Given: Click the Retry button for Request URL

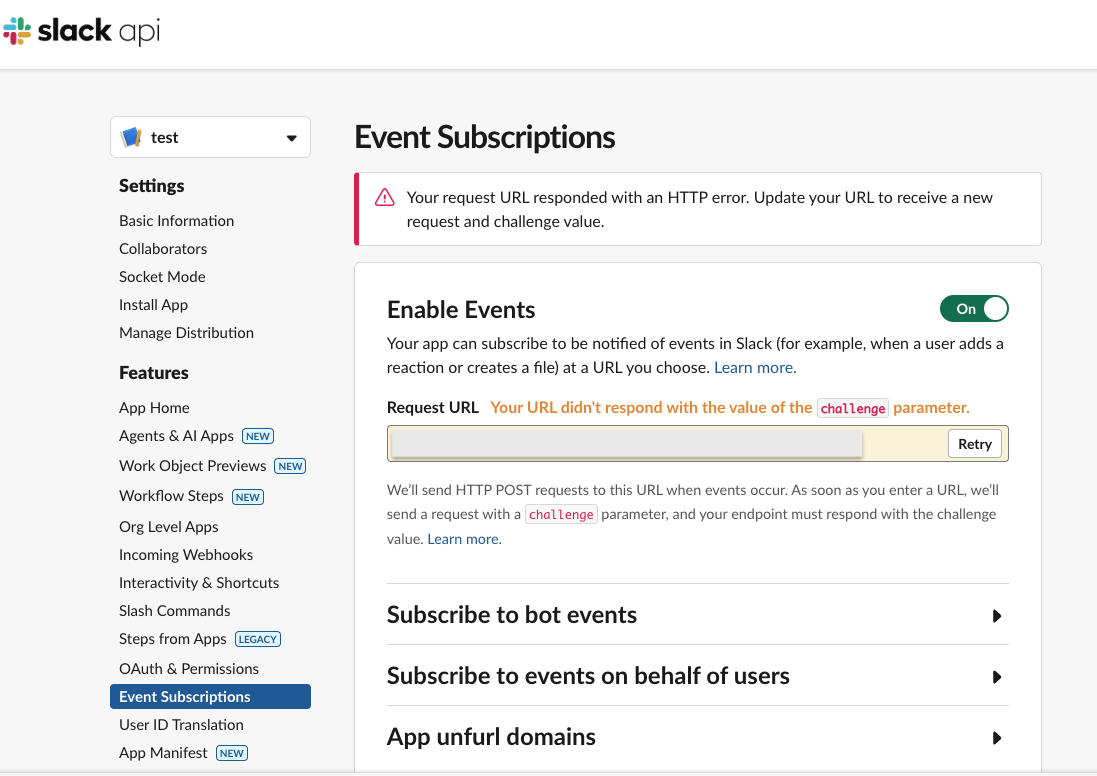Looking at the screenshot, I should point(974,444).
